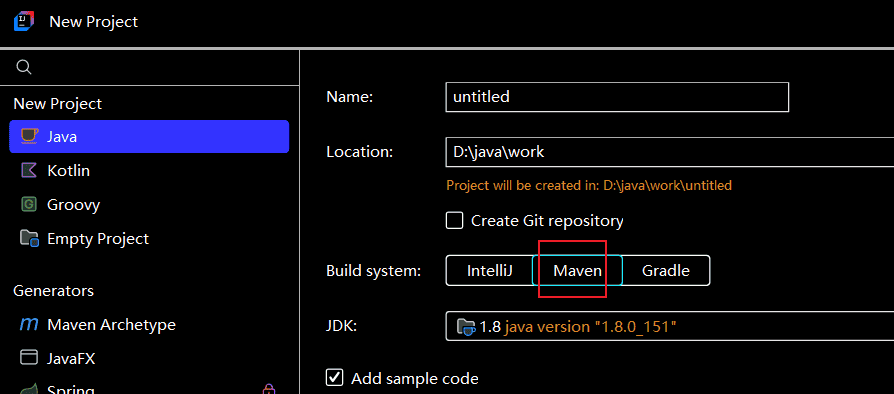Click the JDK label
Image resolution: width=894 pixels, height=394 pixels.
[342, 326]
